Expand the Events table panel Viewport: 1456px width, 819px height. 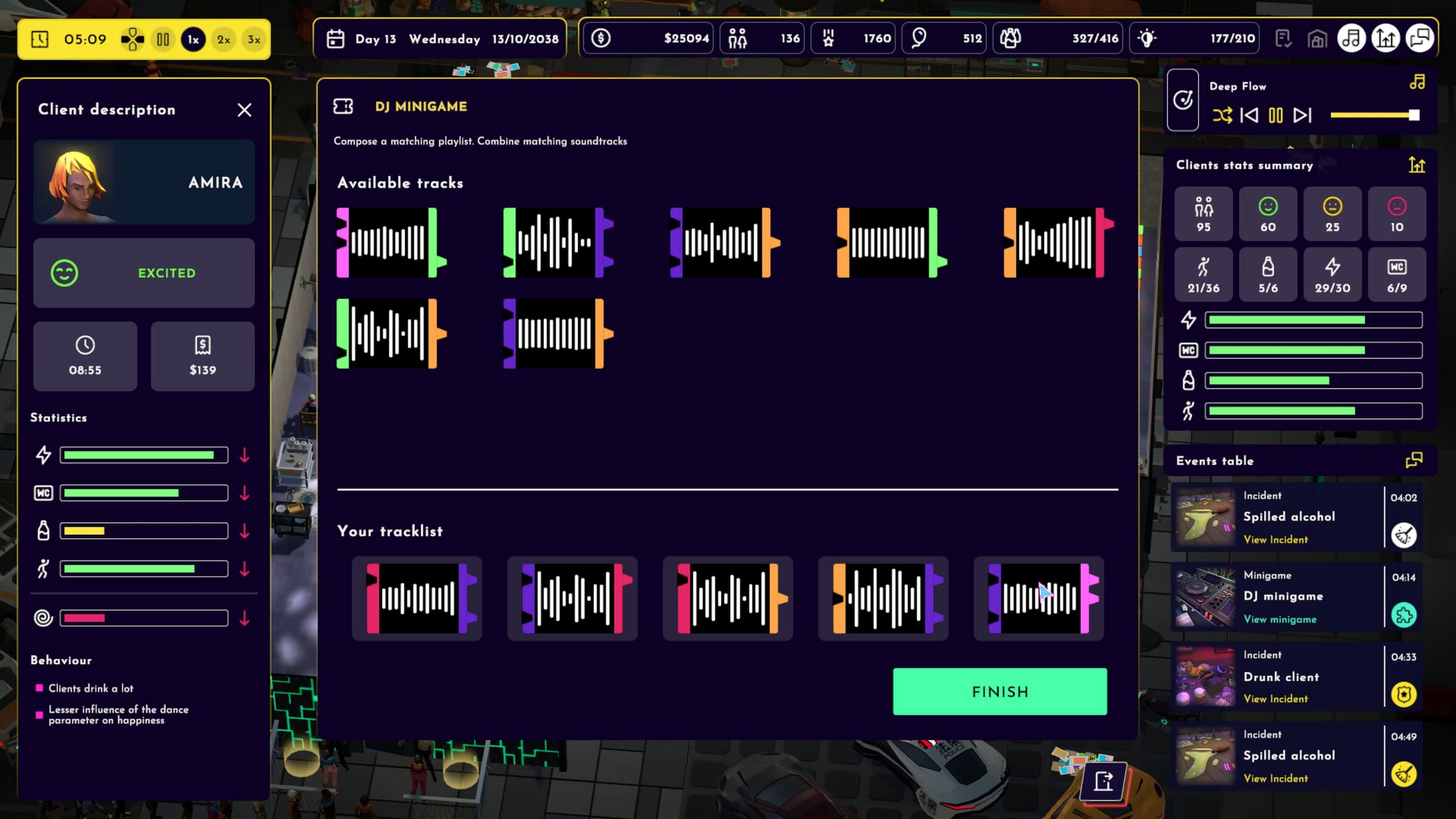click(1414, 460)
